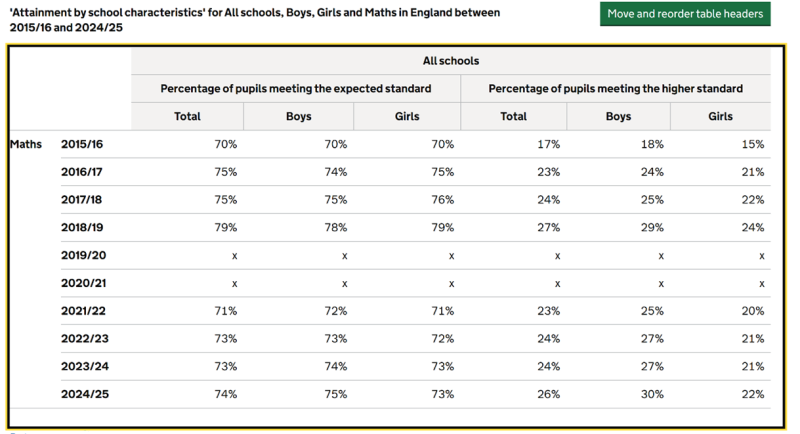800x434 pixels.
Task: Select the expected standard percentage header
Action: (x=296, y=89)
